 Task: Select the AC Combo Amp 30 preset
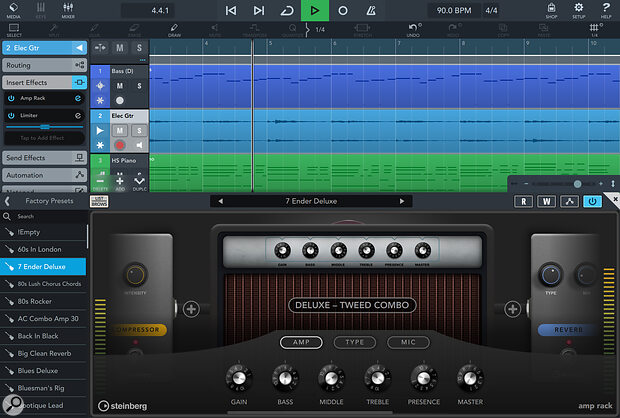43,319
